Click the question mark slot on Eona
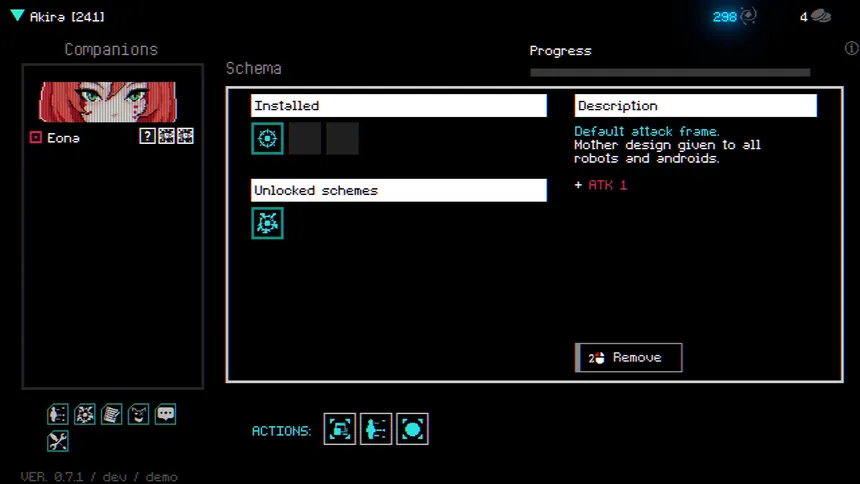The image size is (860, 484). click(147, 136)
